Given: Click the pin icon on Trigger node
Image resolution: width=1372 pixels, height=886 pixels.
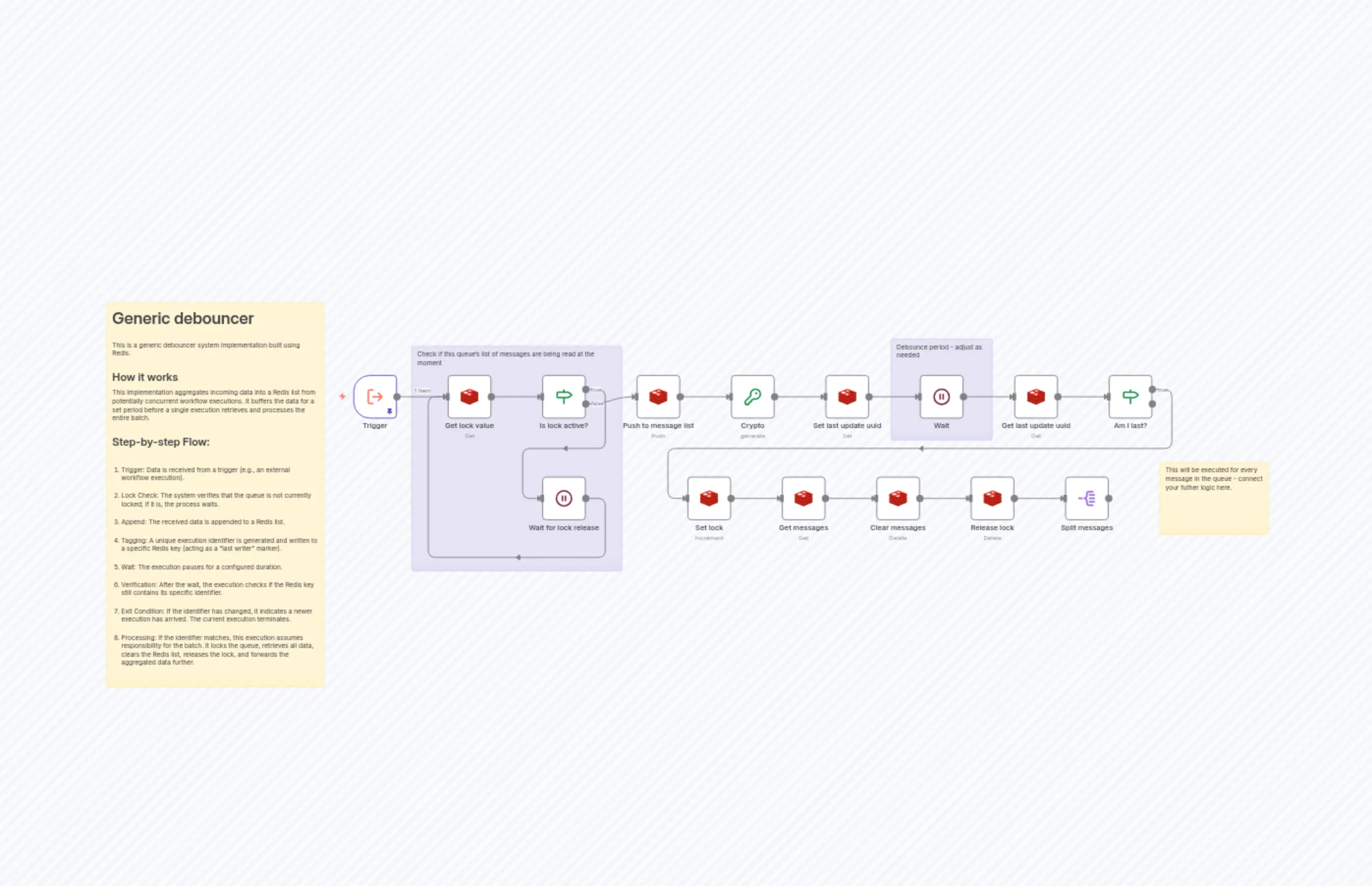Looking at the screenshot, I should click(389, 411).
